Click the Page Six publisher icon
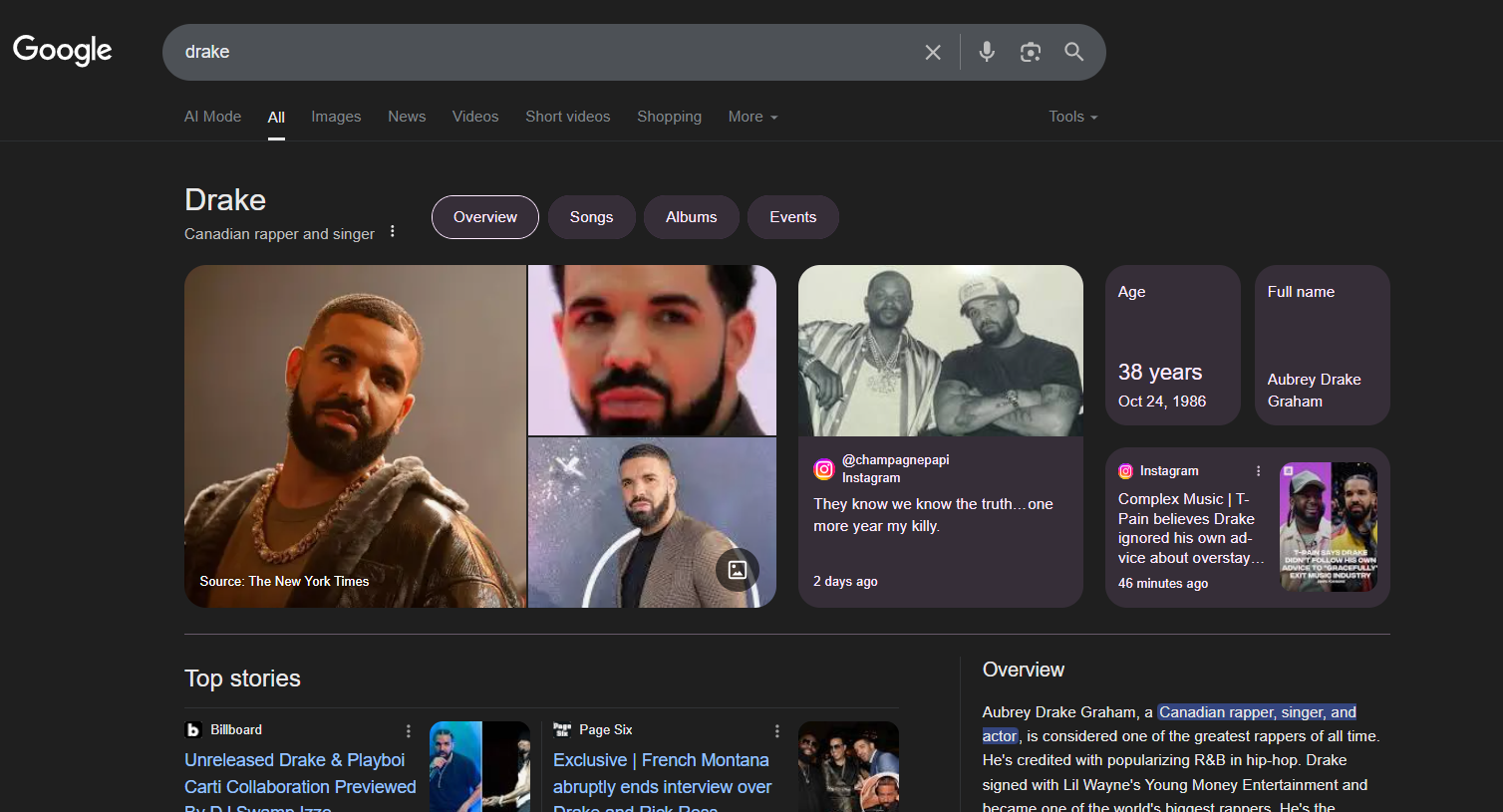 pyautogui.click(x=562, y=730)
